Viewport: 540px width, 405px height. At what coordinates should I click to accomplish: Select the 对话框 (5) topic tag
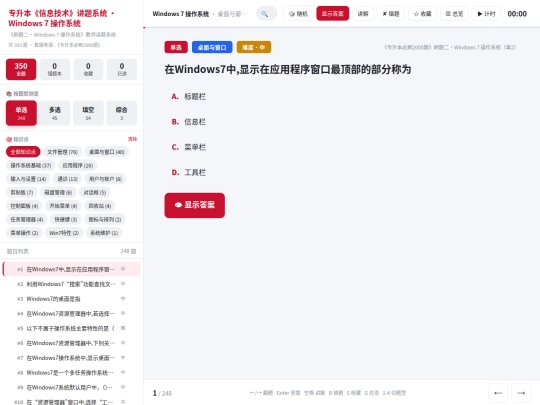(x=95, y=192)
